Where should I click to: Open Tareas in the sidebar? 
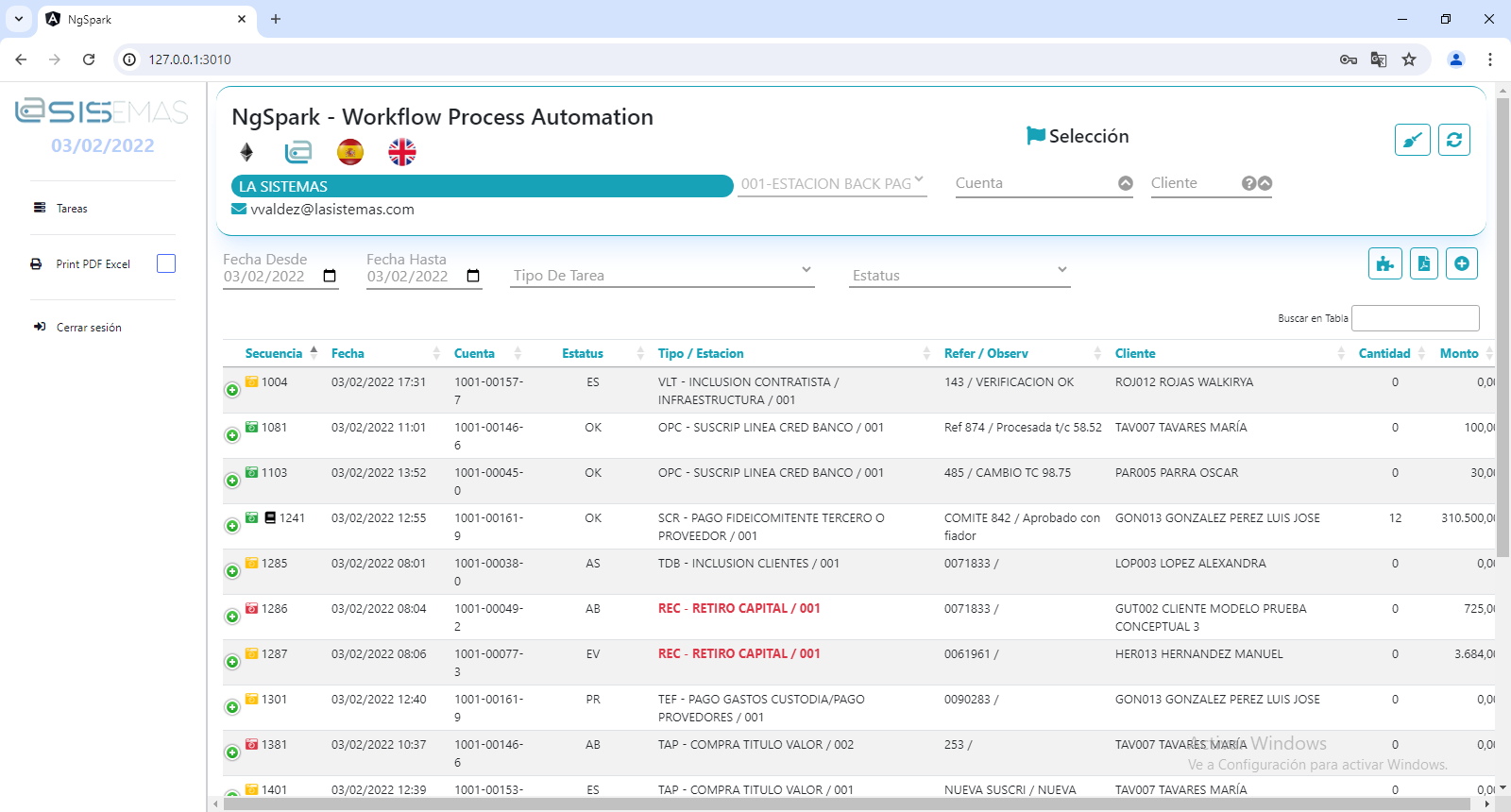[72, 209]
